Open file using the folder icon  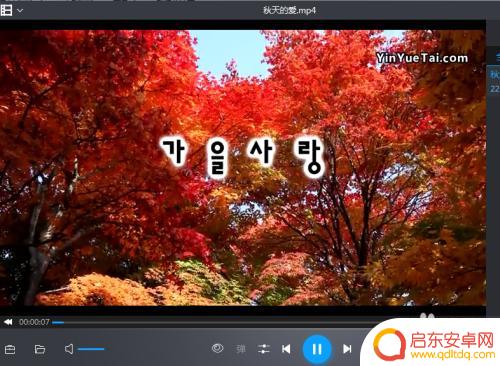(x=40, y=349)
